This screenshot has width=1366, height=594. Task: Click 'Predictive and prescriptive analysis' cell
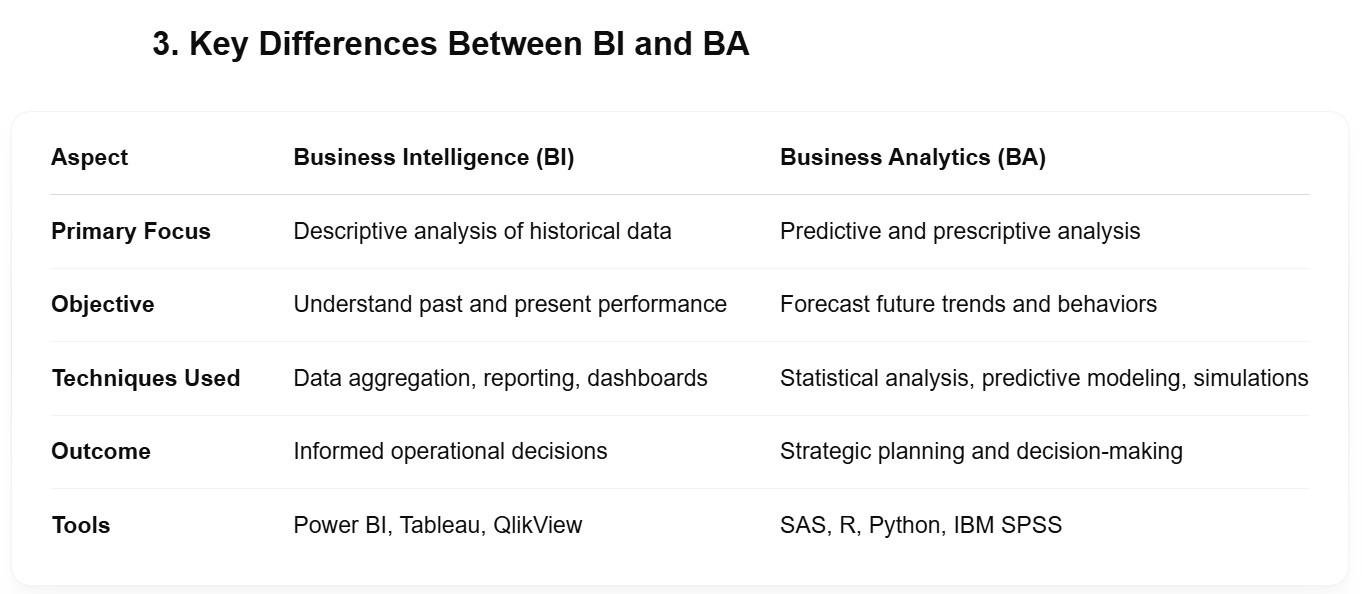[x=960, y=231]
